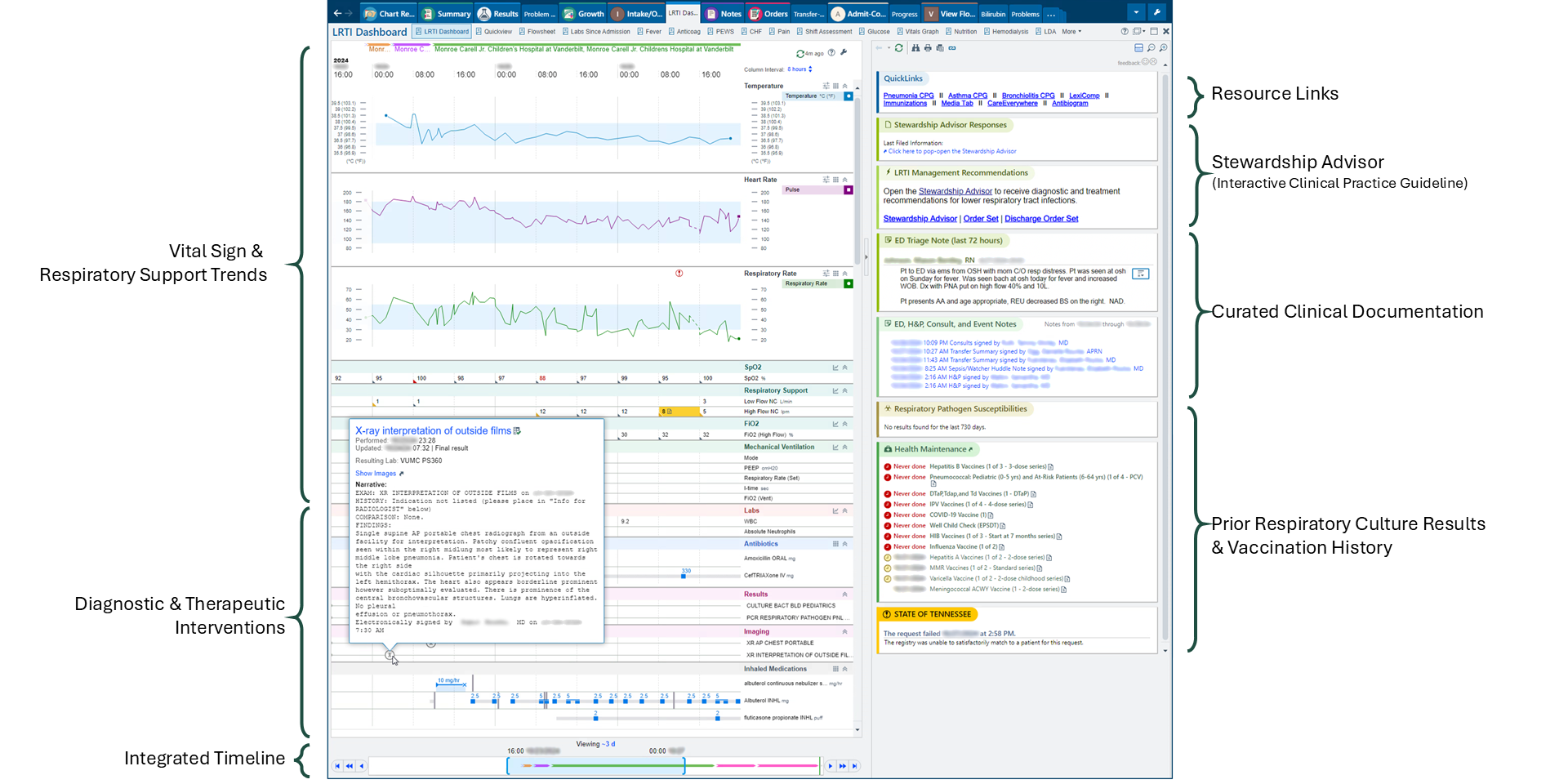Collapse the Imaging section

pyautogui.click(x=845, y=632)
